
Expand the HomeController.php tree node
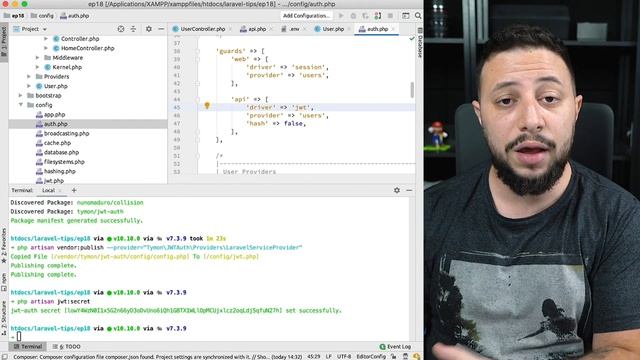tap(46, 48)
